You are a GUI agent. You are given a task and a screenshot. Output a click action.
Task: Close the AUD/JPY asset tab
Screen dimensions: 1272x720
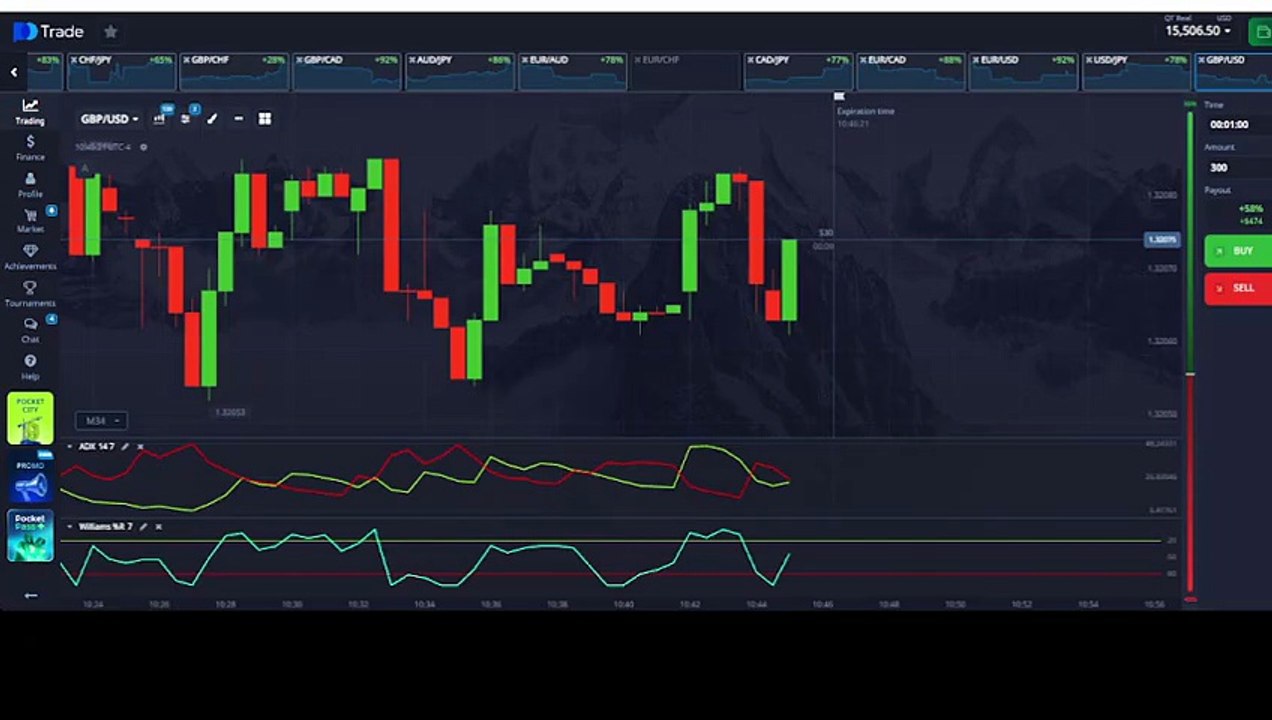pos(413,60)
